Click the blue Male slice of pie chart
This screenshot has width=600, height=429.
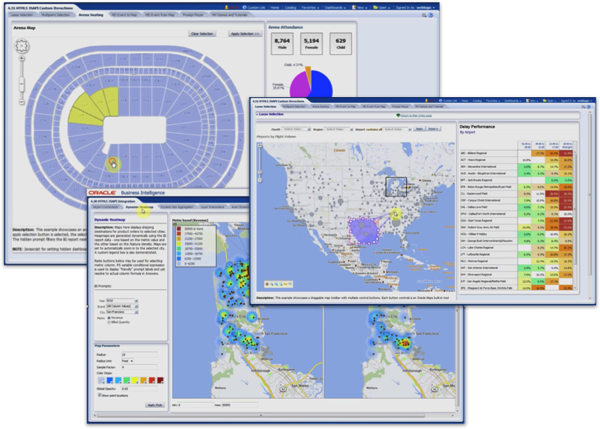pyautogui.click(x=321, y=85)
